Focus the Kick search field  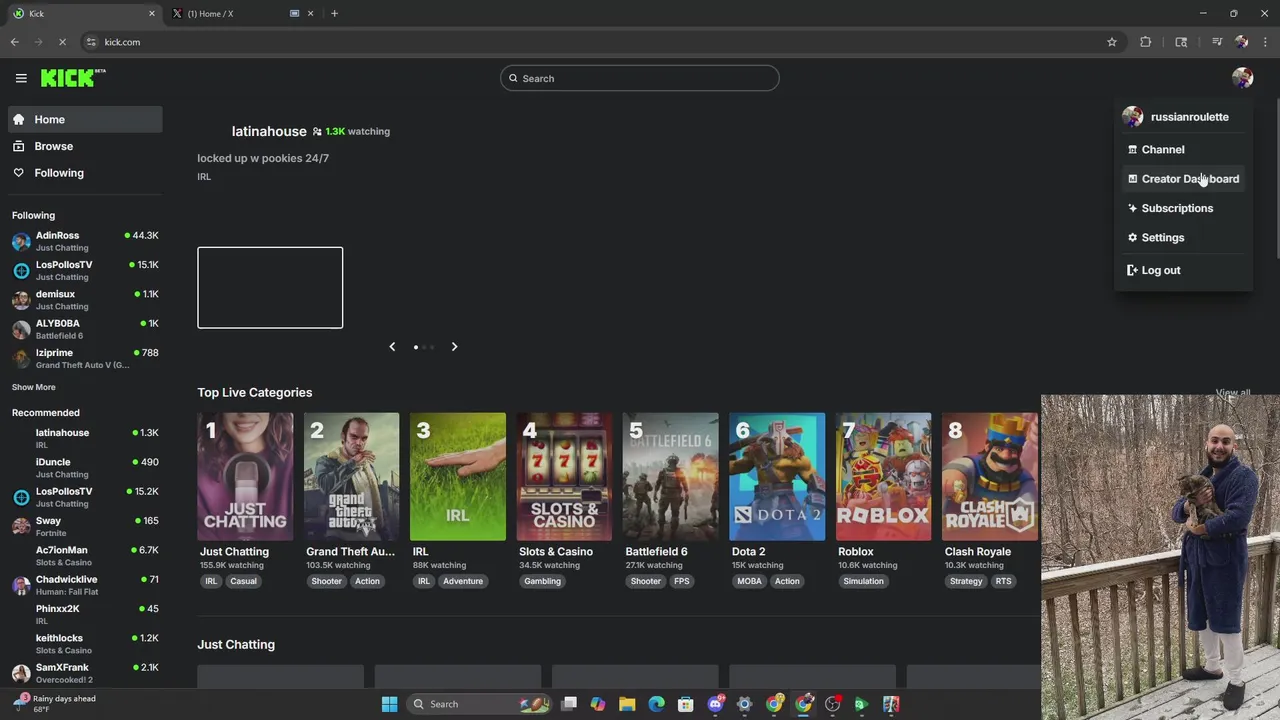640,78
